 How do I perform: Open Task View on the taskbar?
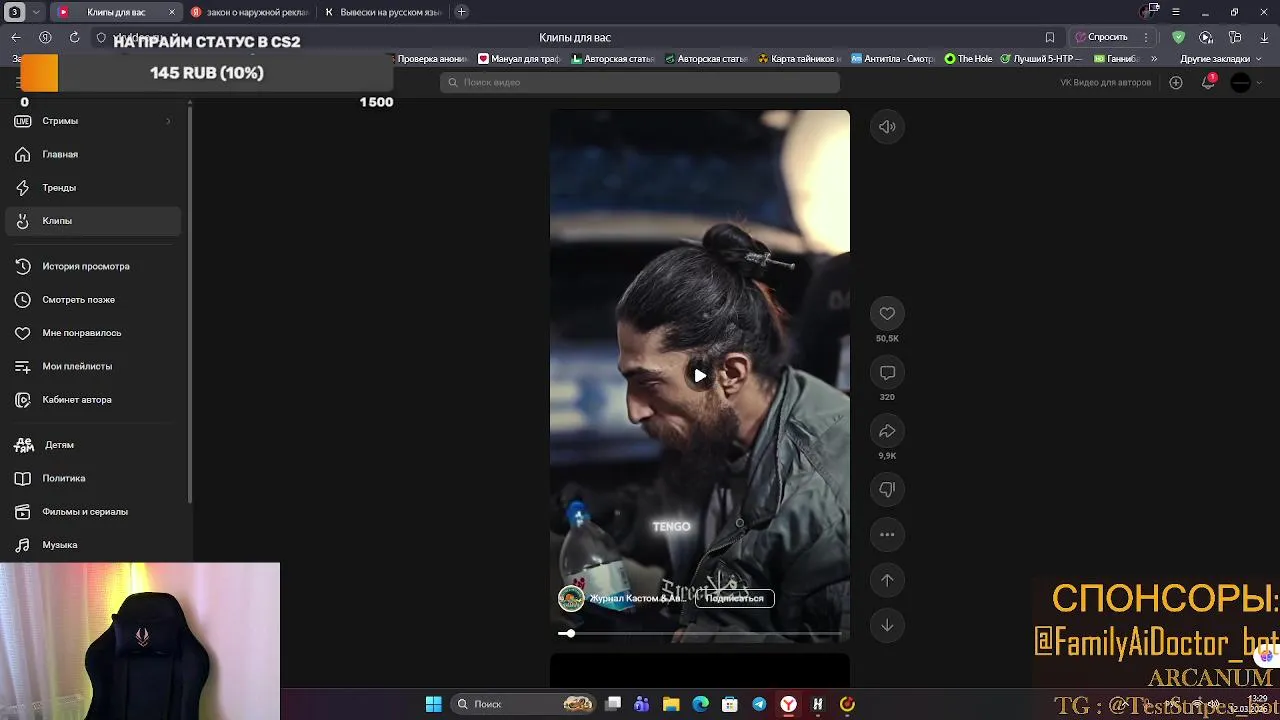coord(613,704)
